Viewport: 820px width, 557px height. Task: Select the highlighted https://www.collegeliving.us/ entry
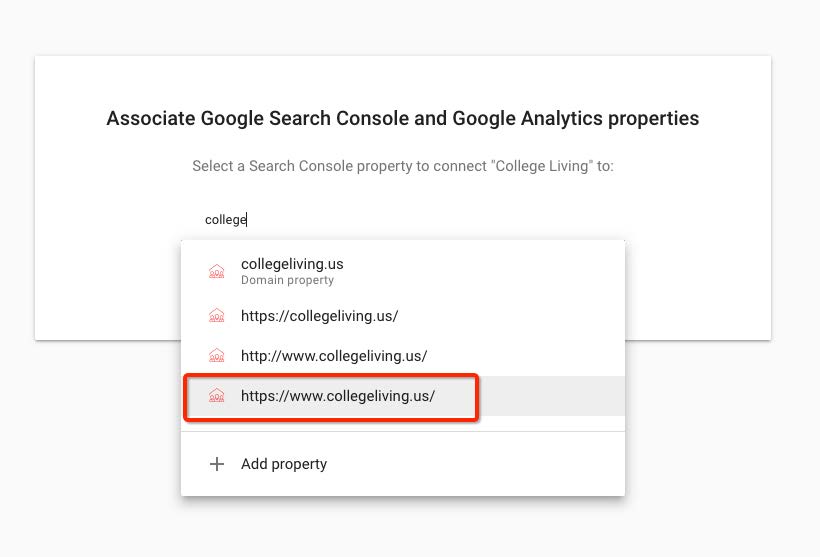(x=403, y=396)
